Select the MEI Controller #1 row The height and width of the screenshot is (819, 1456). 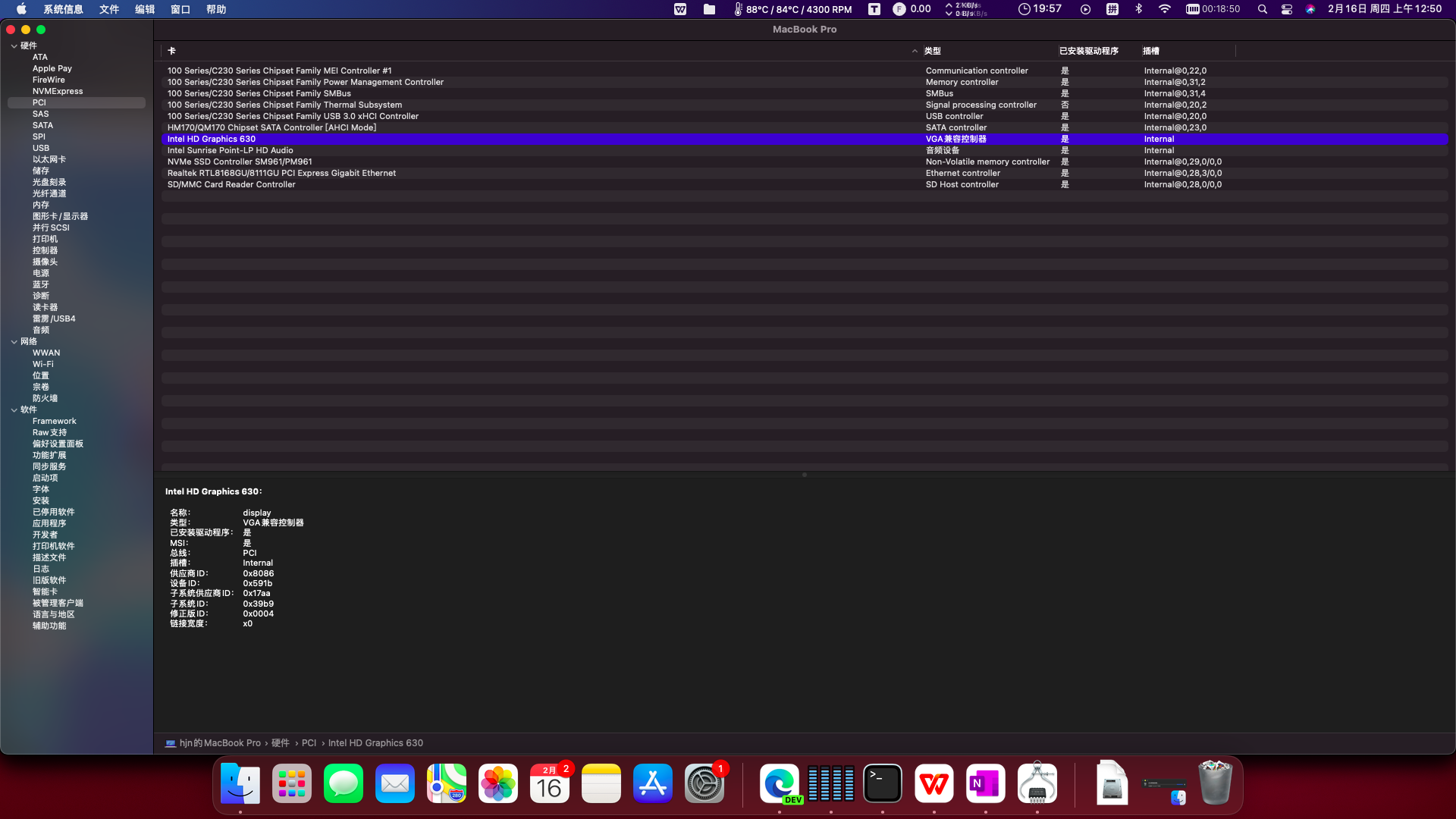point(805,71)
